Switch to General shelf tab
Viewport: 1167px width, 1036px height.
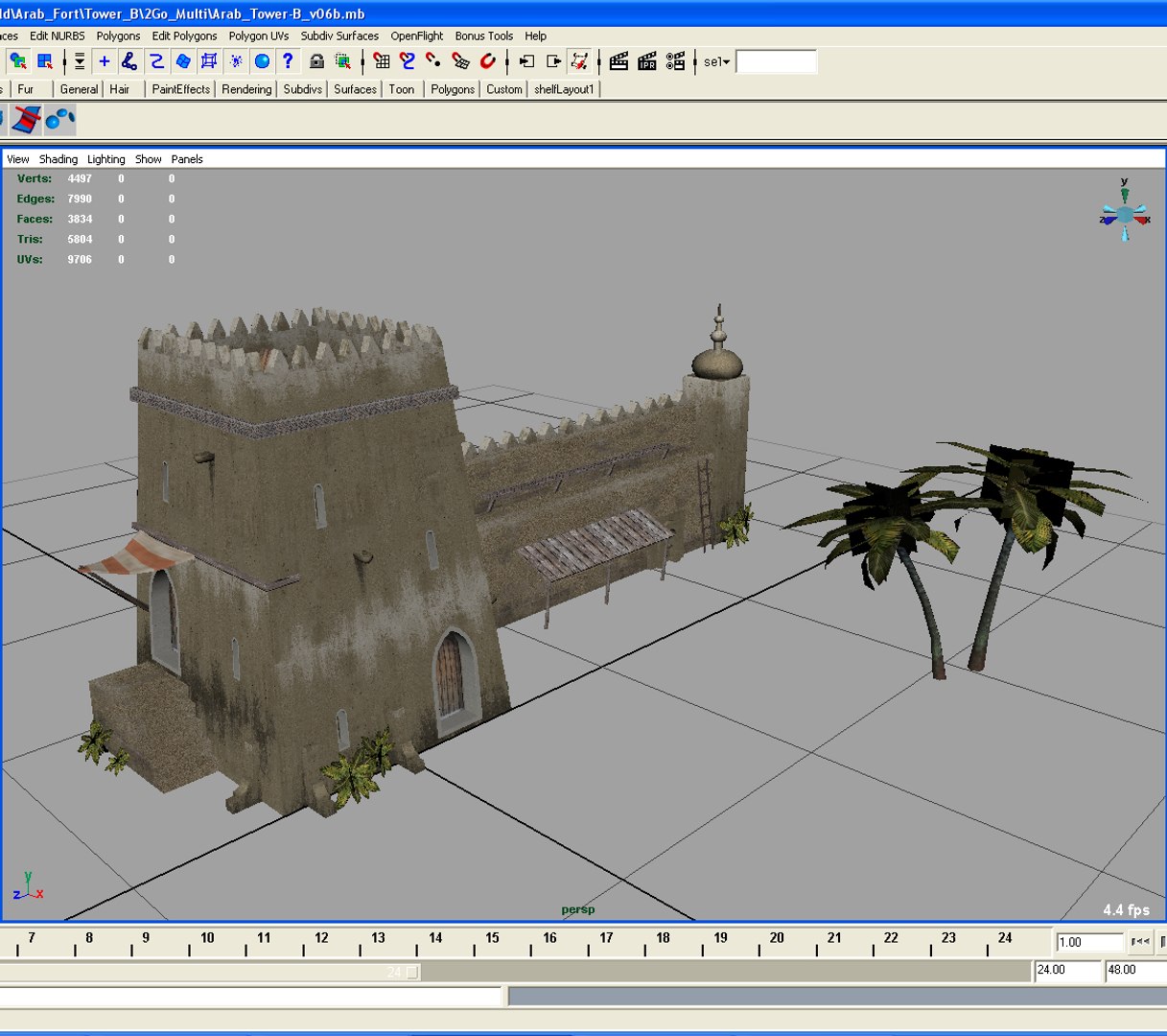pos(79,89)
